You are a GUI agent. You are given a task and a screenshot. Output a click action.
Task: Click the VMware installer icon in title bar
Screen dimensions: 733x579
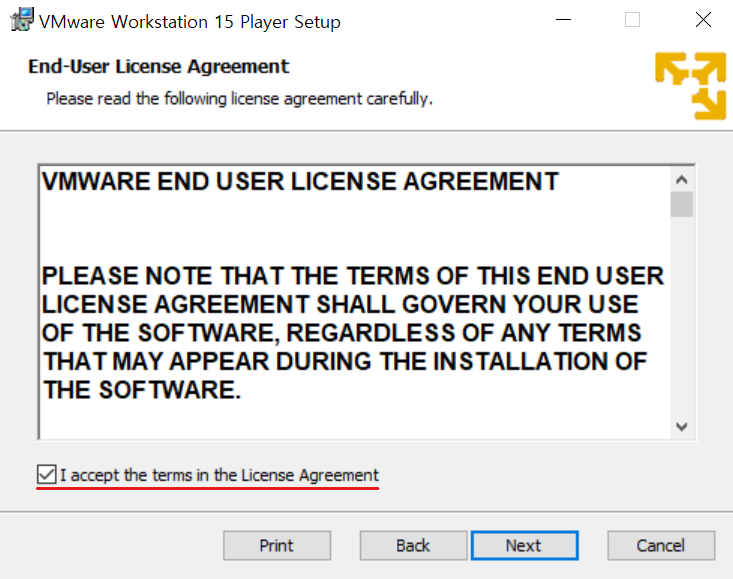click(x=22, y=20)
